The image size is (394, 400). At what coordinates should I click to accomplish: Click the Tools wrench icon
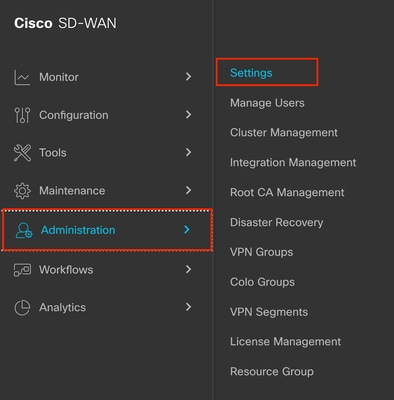coord(22,153)
